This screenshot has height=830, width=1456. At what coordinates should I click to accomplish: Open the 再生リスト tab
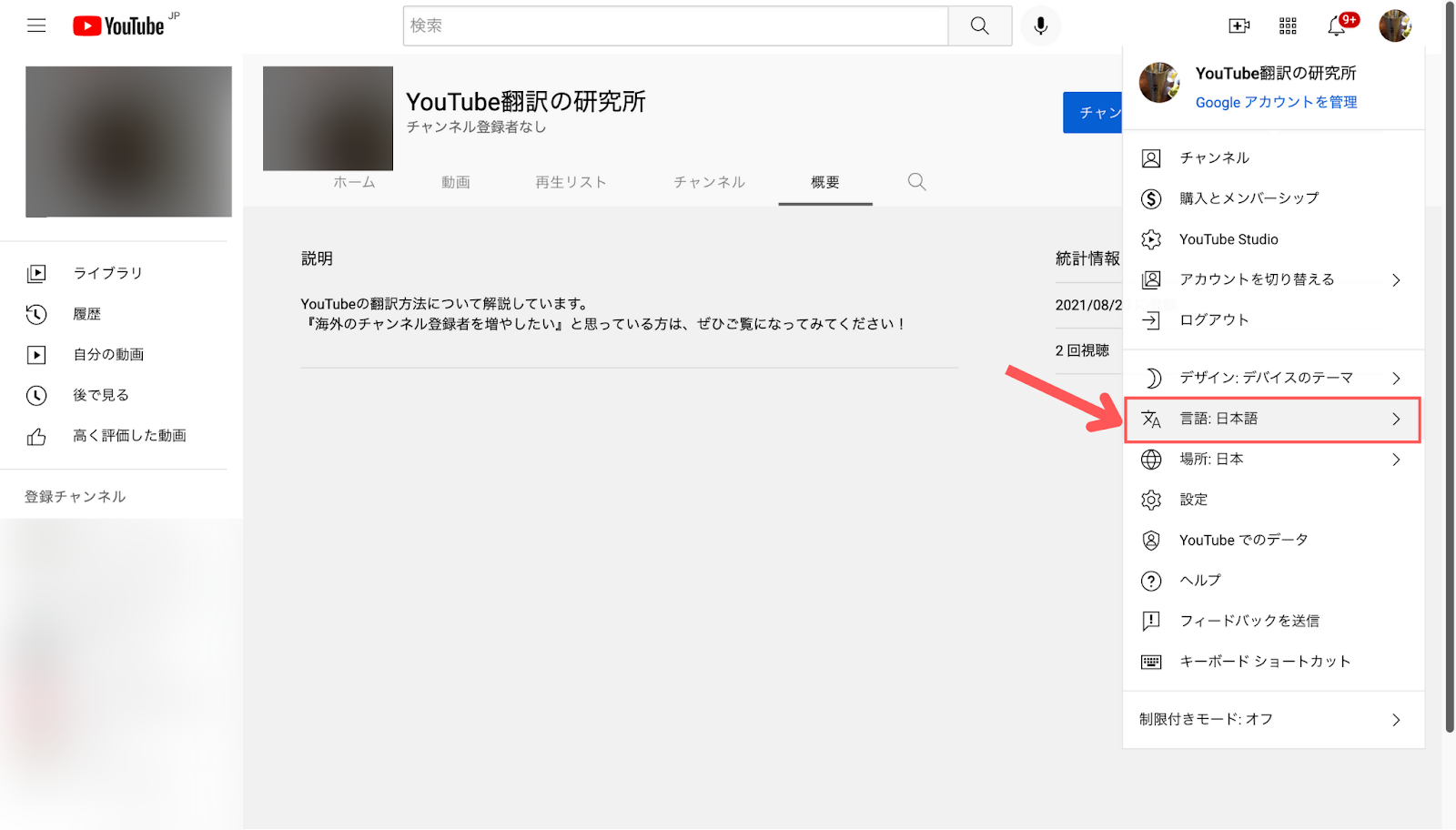(x=571, y=182)
